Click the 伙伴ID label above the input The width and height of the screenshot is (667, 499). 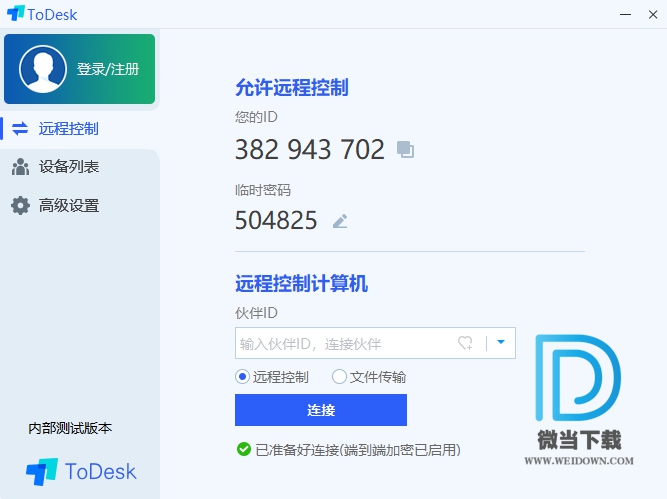256,313
